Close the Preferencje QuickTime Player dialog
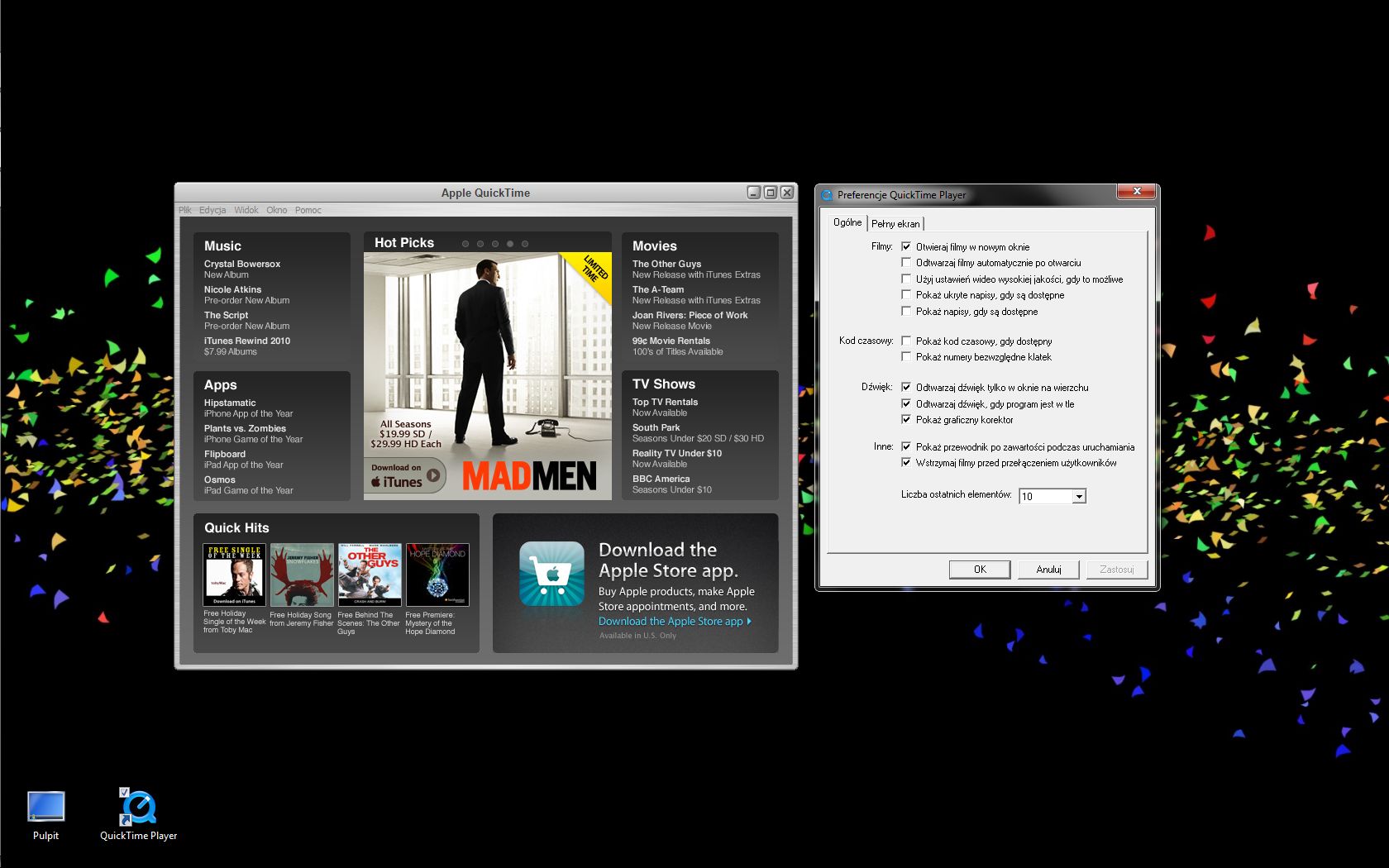Screen dimensions: 1389x868 [x=1137, y=191]
